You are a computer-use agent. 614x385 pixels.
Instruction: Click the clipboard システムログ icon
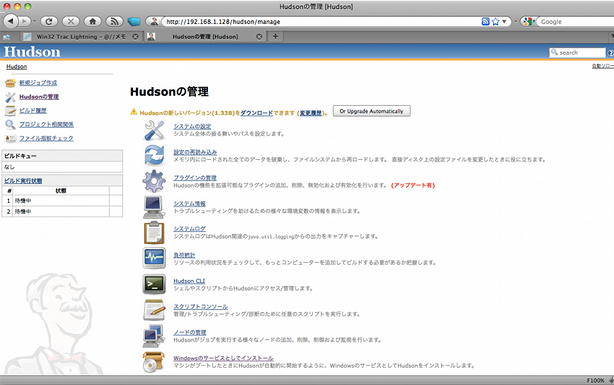tap(154, 233)
